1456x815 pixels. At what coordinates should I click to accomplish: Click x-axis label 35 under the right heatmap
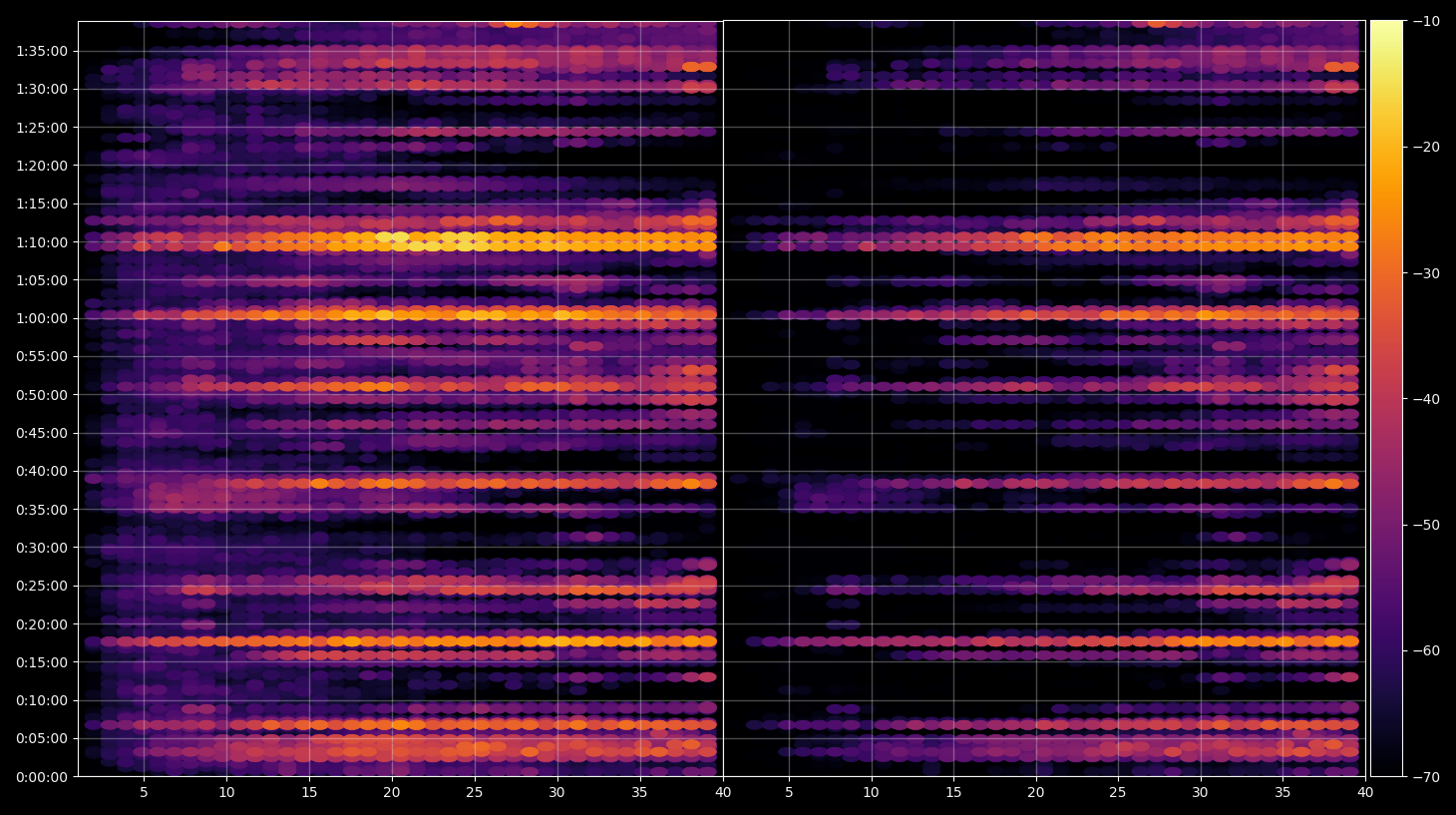coord(1282,793)
